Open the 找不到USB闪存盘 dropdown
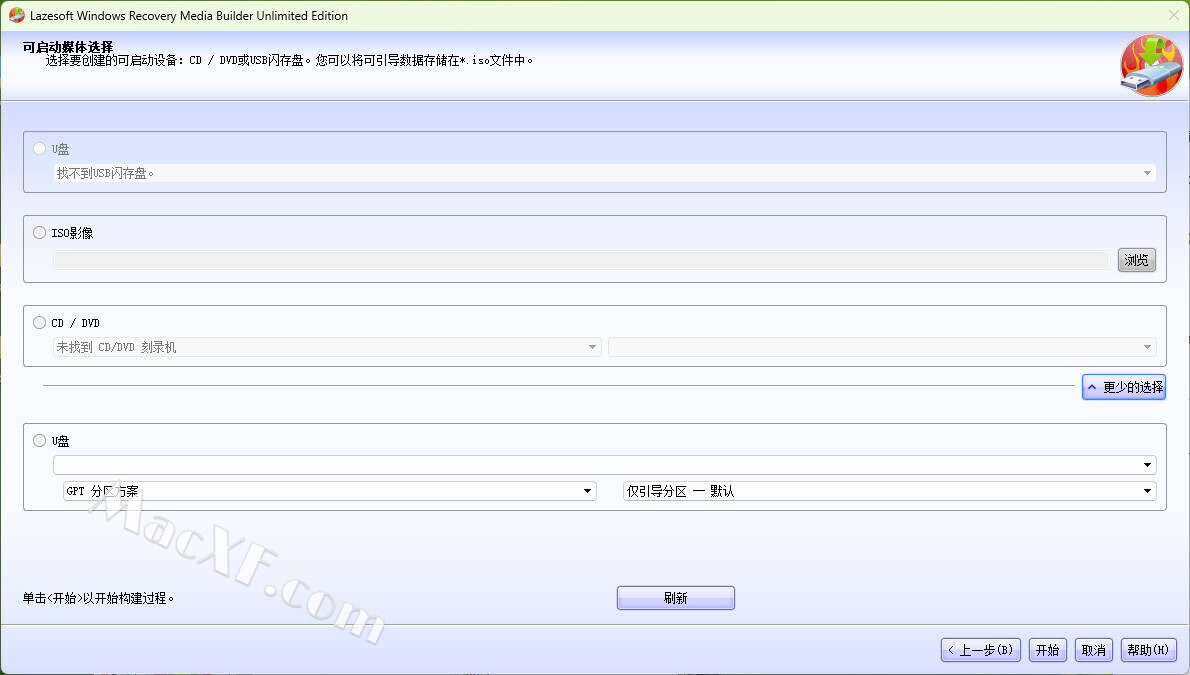The height and width of the screenshot is (675, 1190). tap(605, 173)
